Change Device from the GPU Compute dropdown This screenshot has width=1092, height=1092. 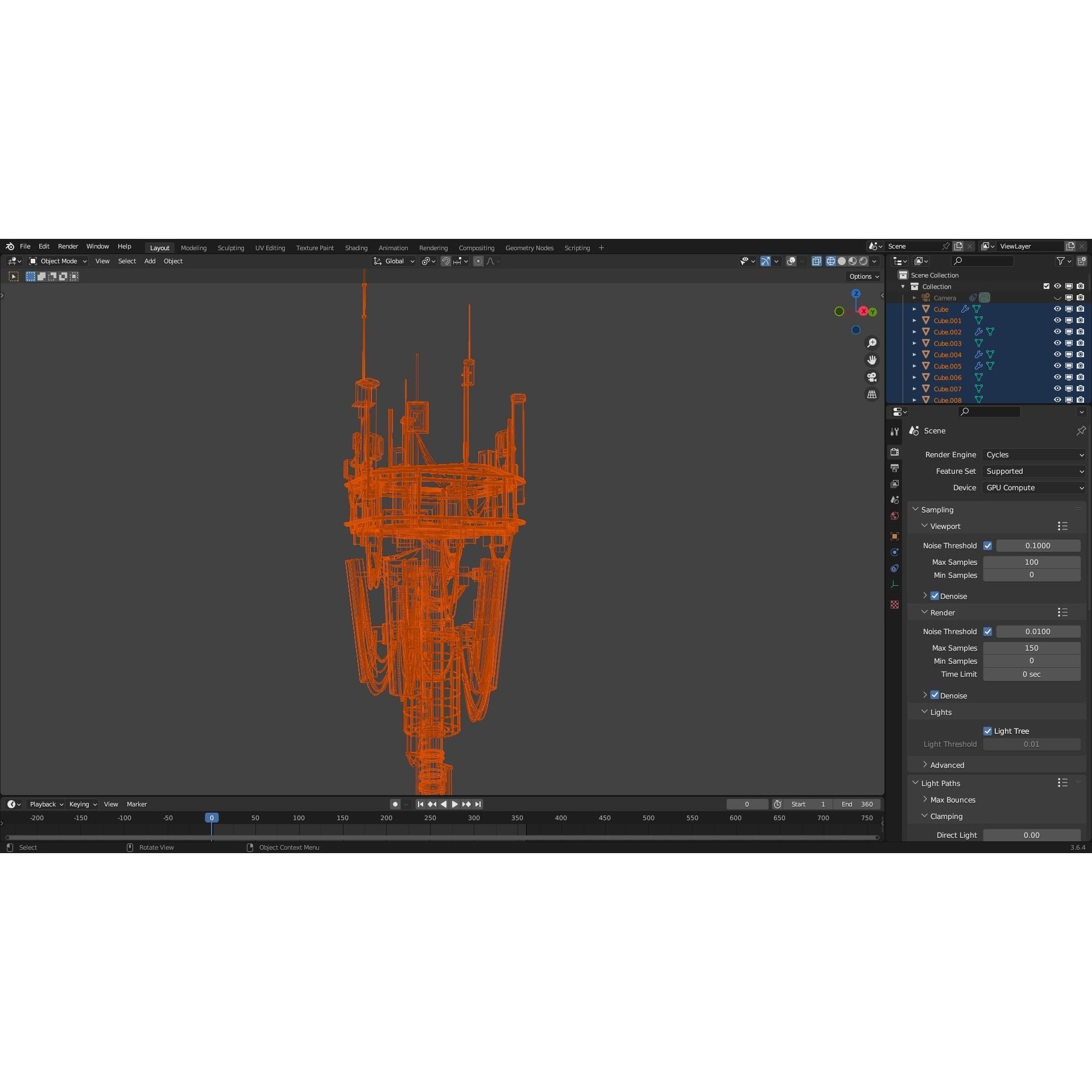[x=1033, y=487]
